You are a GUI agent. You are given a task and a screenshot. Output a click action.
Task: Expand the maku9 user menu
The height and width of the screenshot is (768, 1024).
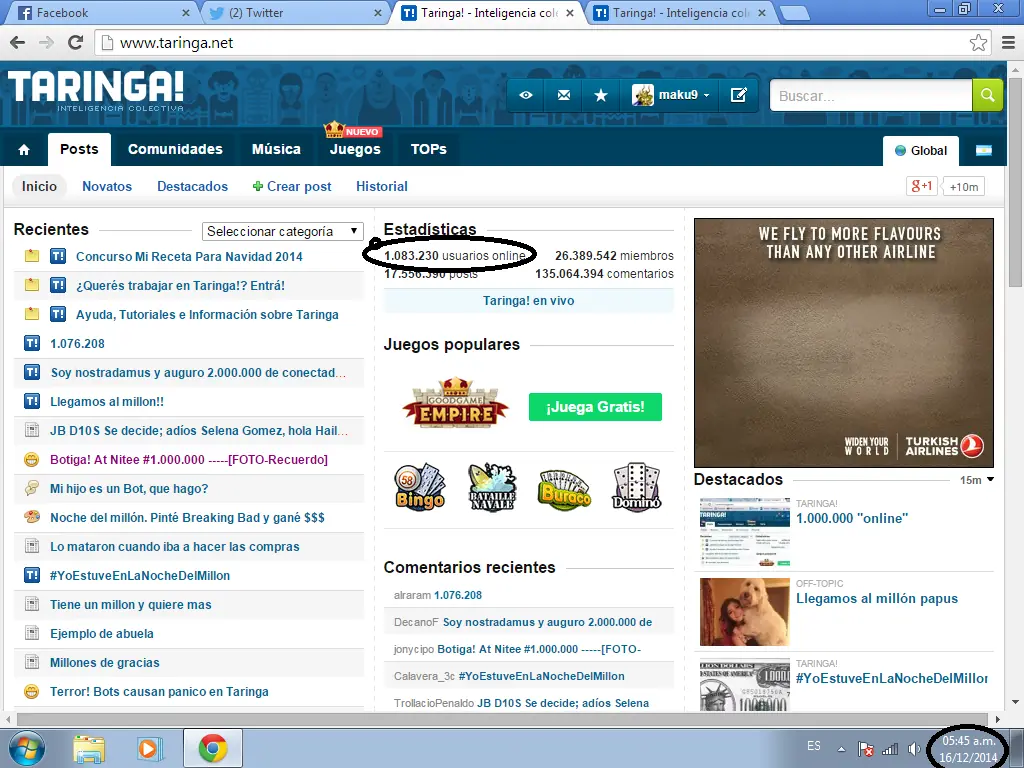tap(671, 95)
